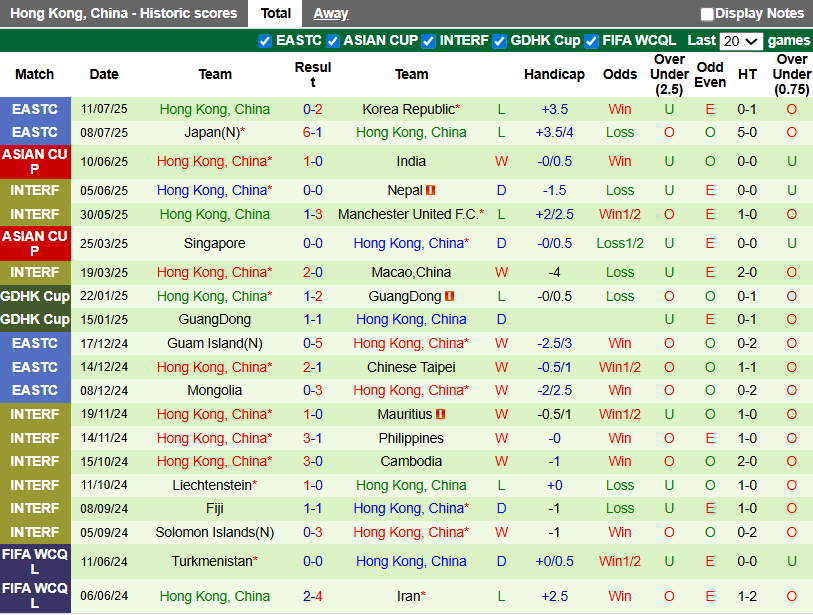813x615 pixels.
Task: Click GDHK Cup label on the 15/01/25 row
Action: pyautogui.click(x=35, y=319)
